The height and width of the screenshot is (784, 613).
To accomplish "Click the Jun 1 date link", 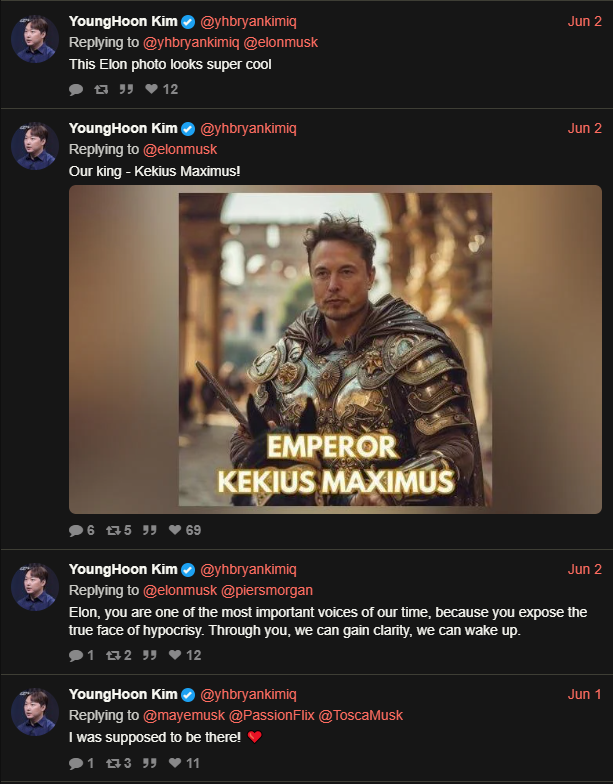I will [585, 694].
